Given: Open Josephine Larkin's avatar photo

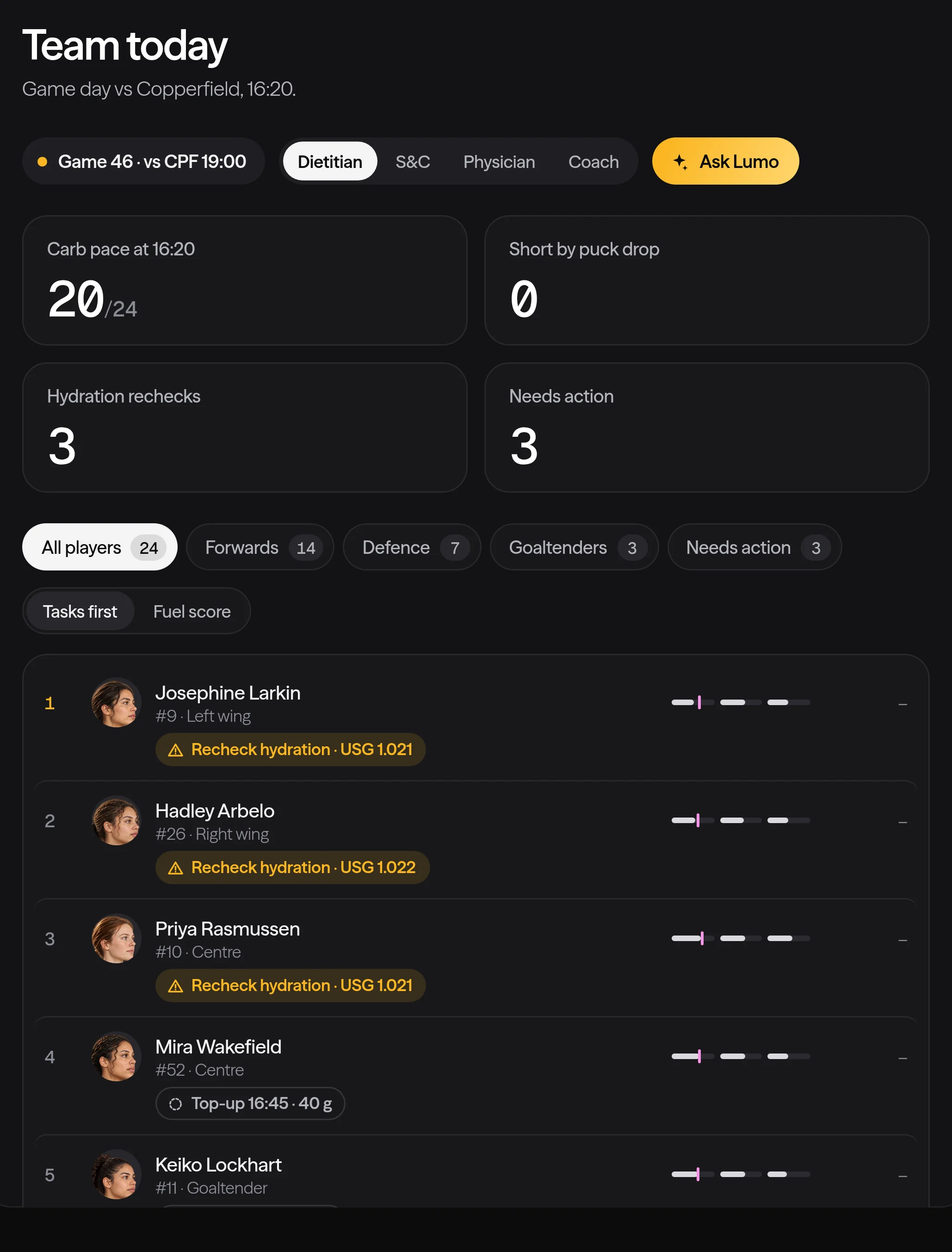Looking at the screenshot, I should 116,703.
